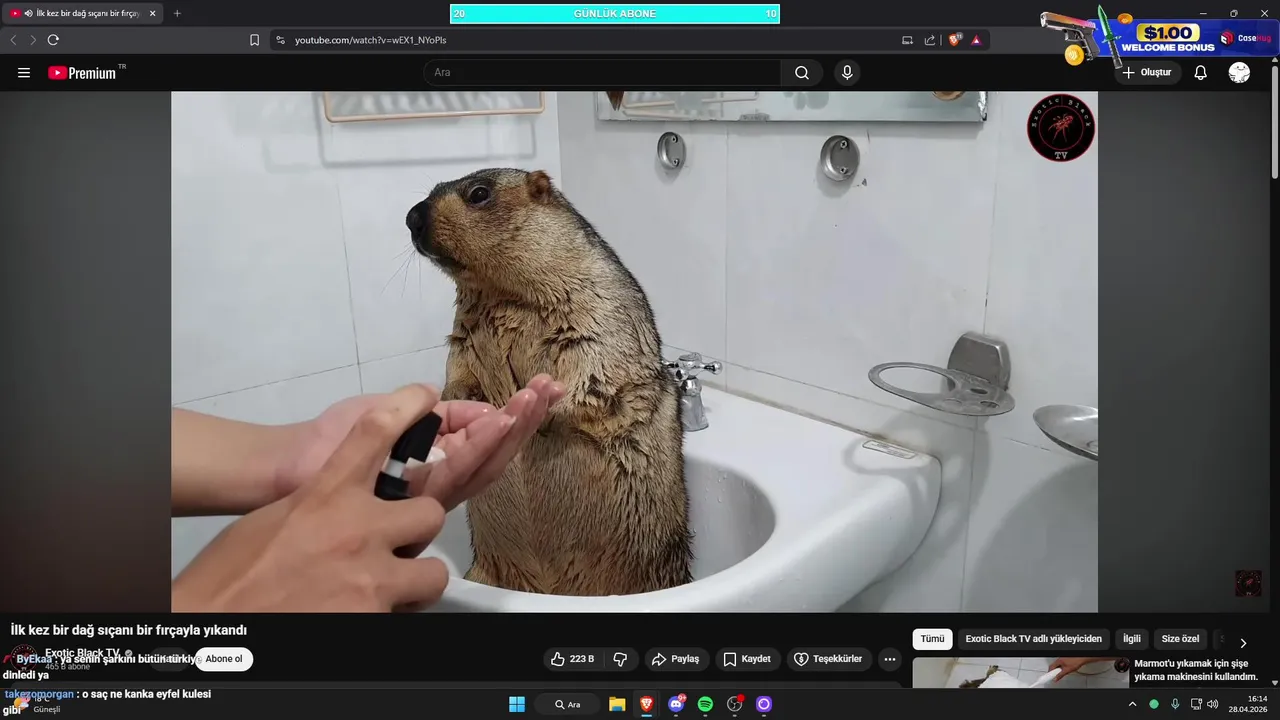
Task: Open the suggested Marmot washing video thumbnail
Action: click(1020, 673)
